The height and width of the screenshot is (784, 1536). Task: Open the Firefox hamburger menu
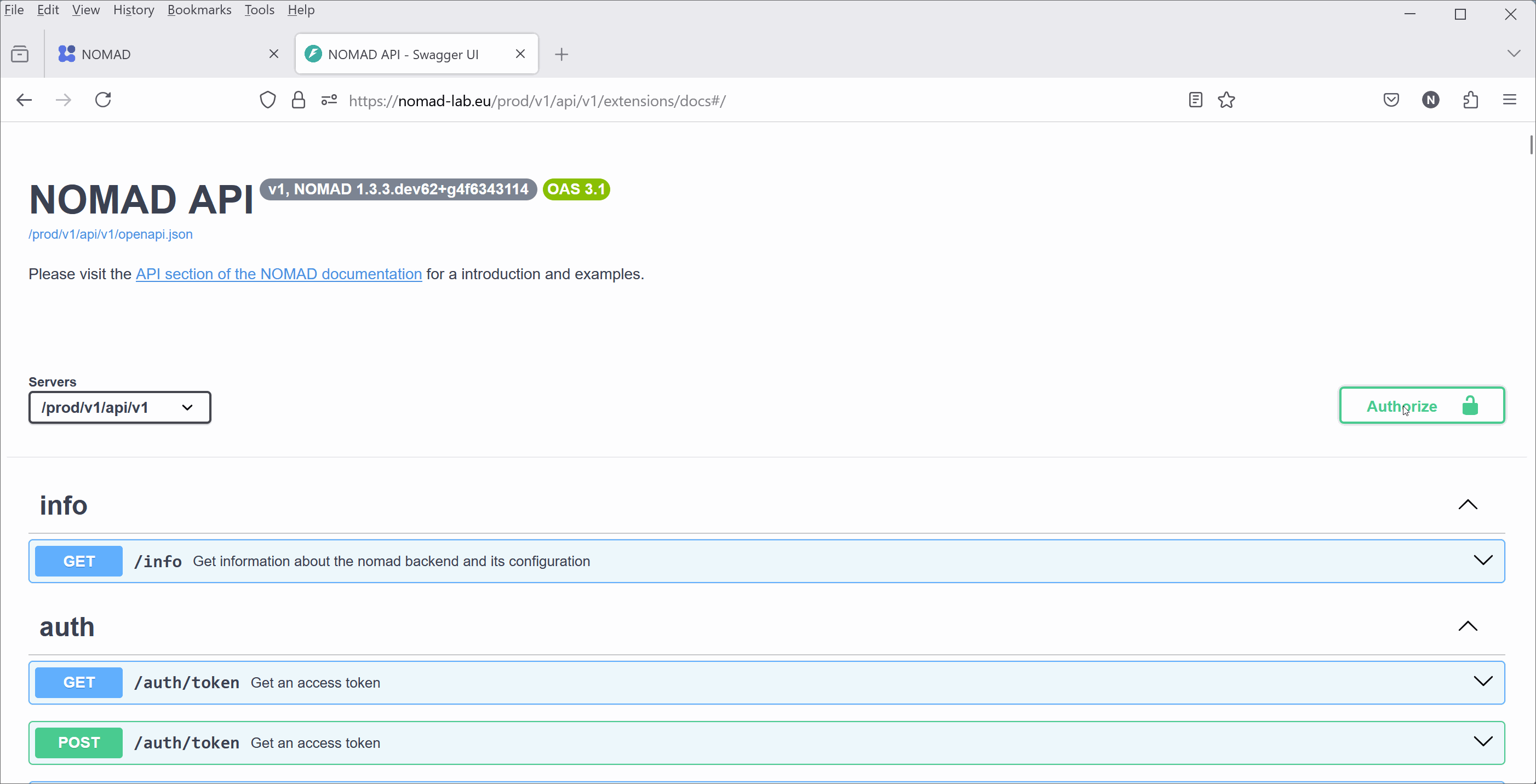pyautogui.click(x=1510, y=100)
